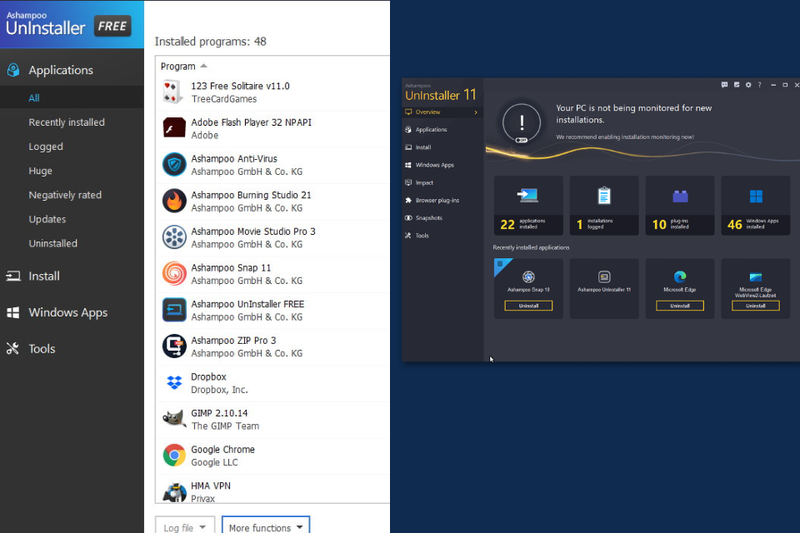
Task: Select Ashampoo ZIP Pro 3 icon
Action: tap(174, 346)
